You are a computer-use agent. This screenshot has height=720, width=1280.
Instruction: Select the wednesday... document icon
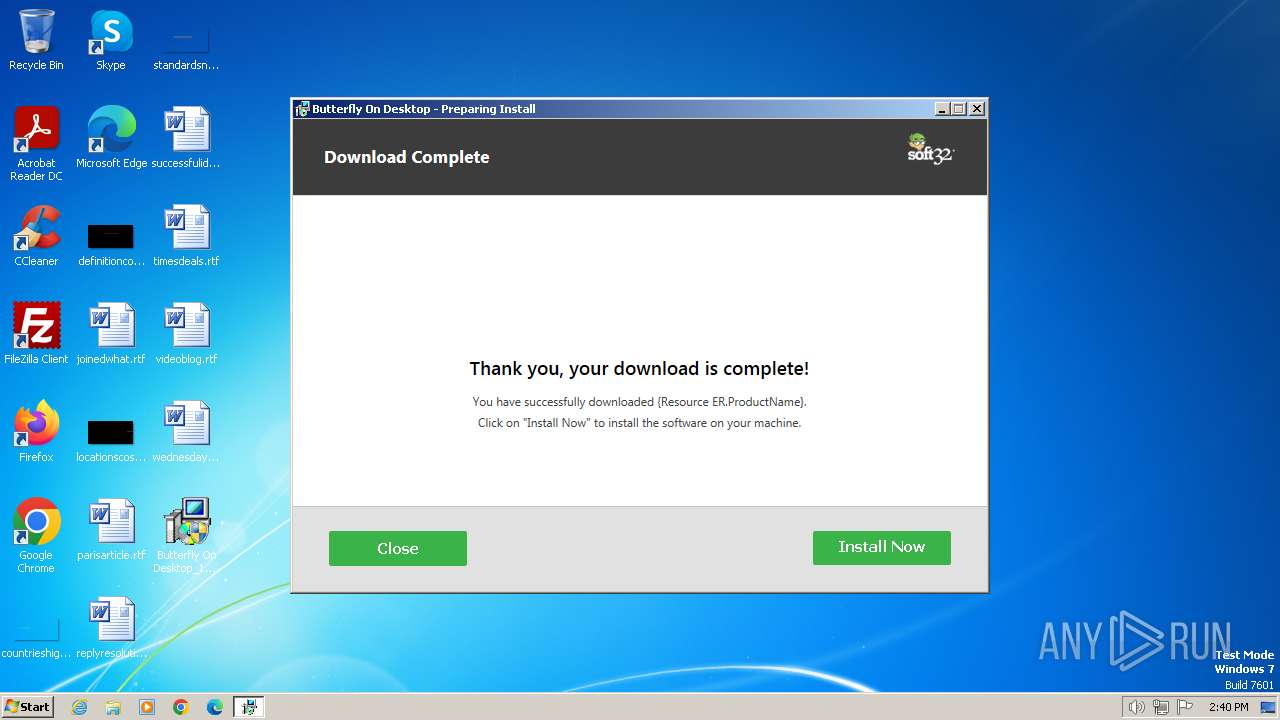pyautogui.click(x=186, y=432)
